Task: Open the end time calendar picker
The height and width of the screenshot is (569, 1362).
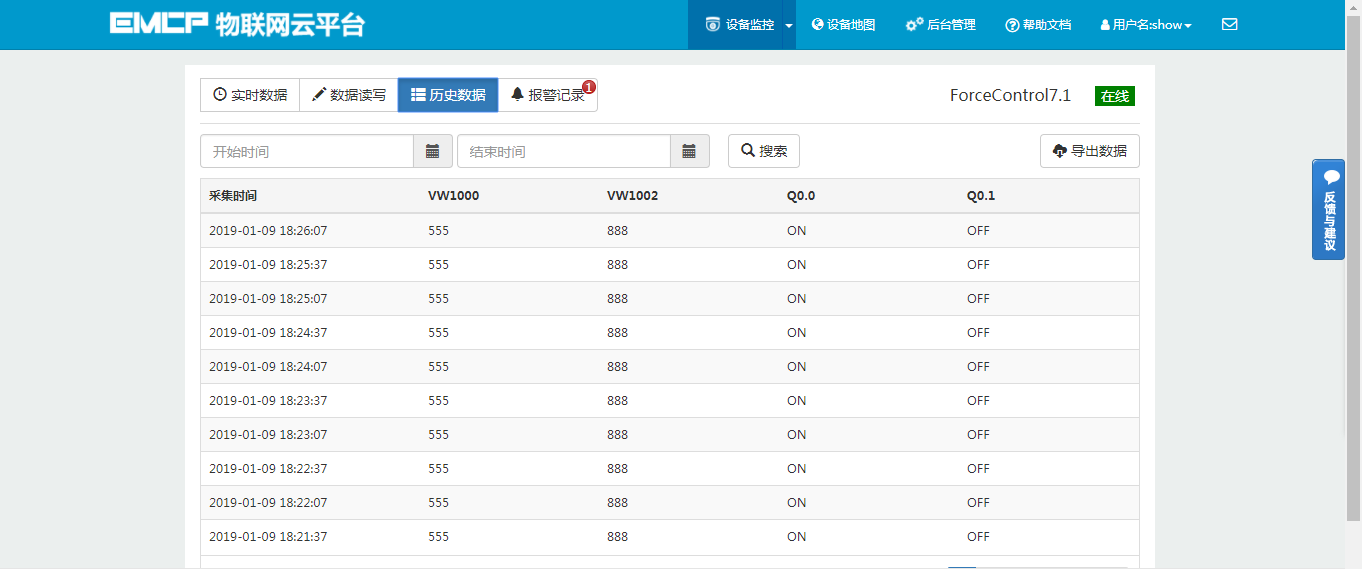Action: tap(689, 151)
